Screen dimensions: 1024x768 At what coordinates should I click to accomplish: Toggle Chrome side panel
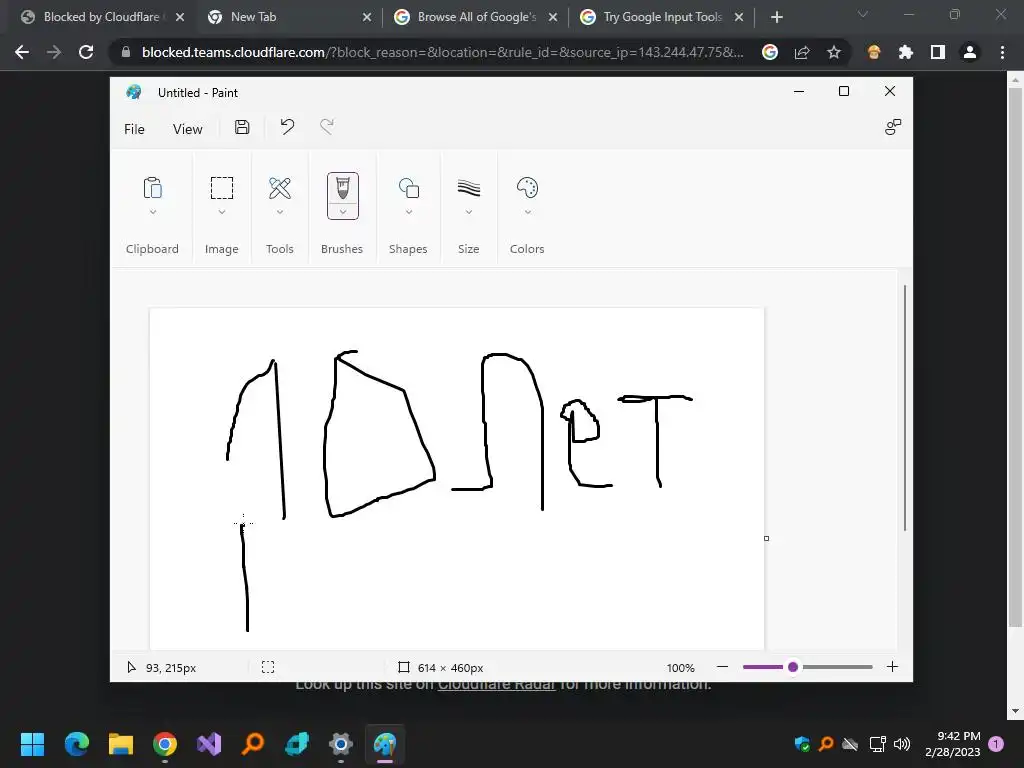coord(938,52)
